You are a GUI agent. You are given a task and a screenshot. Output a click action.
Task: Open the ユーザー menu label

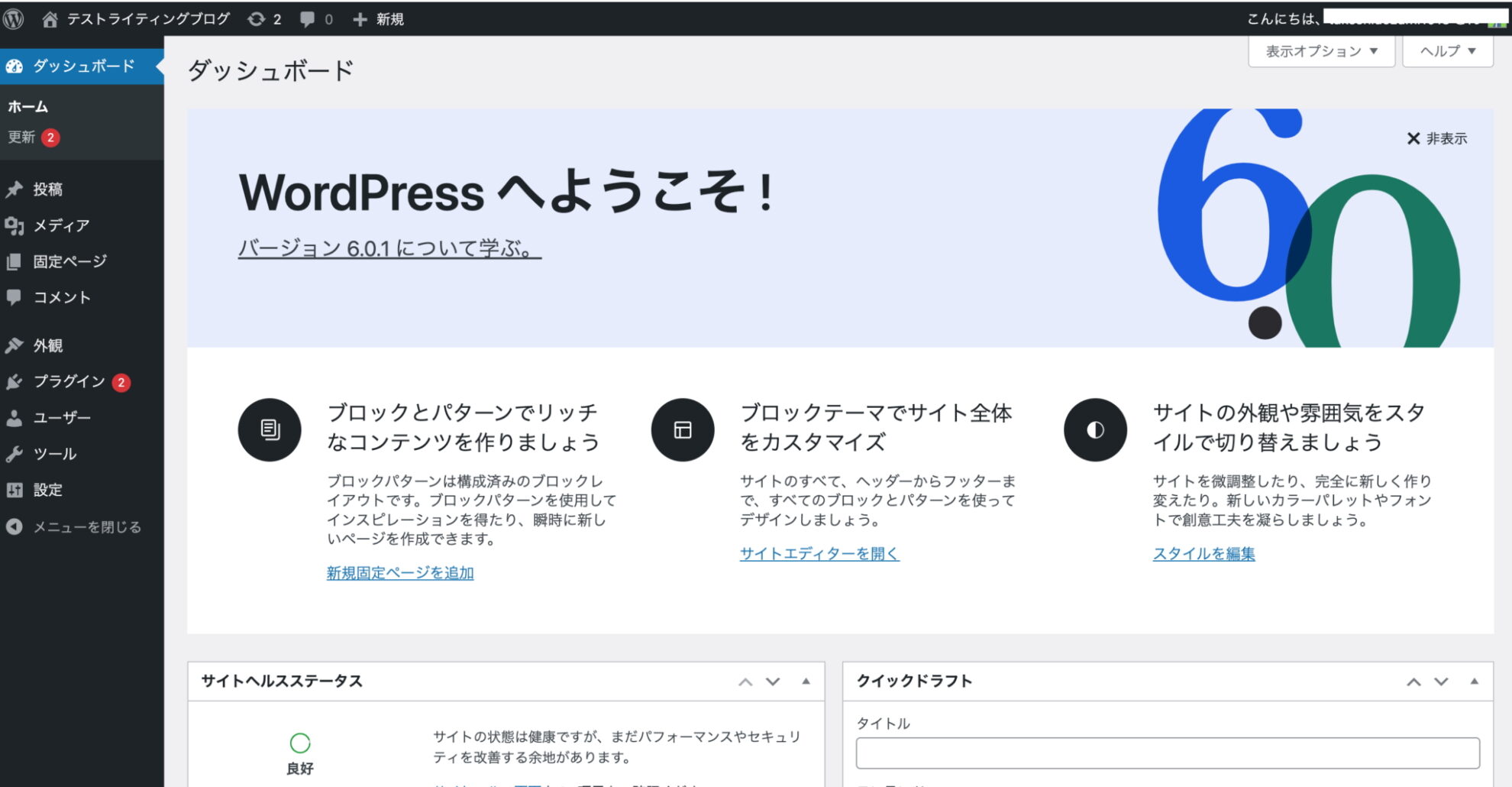pyautogui.click(x=62, y=418)
